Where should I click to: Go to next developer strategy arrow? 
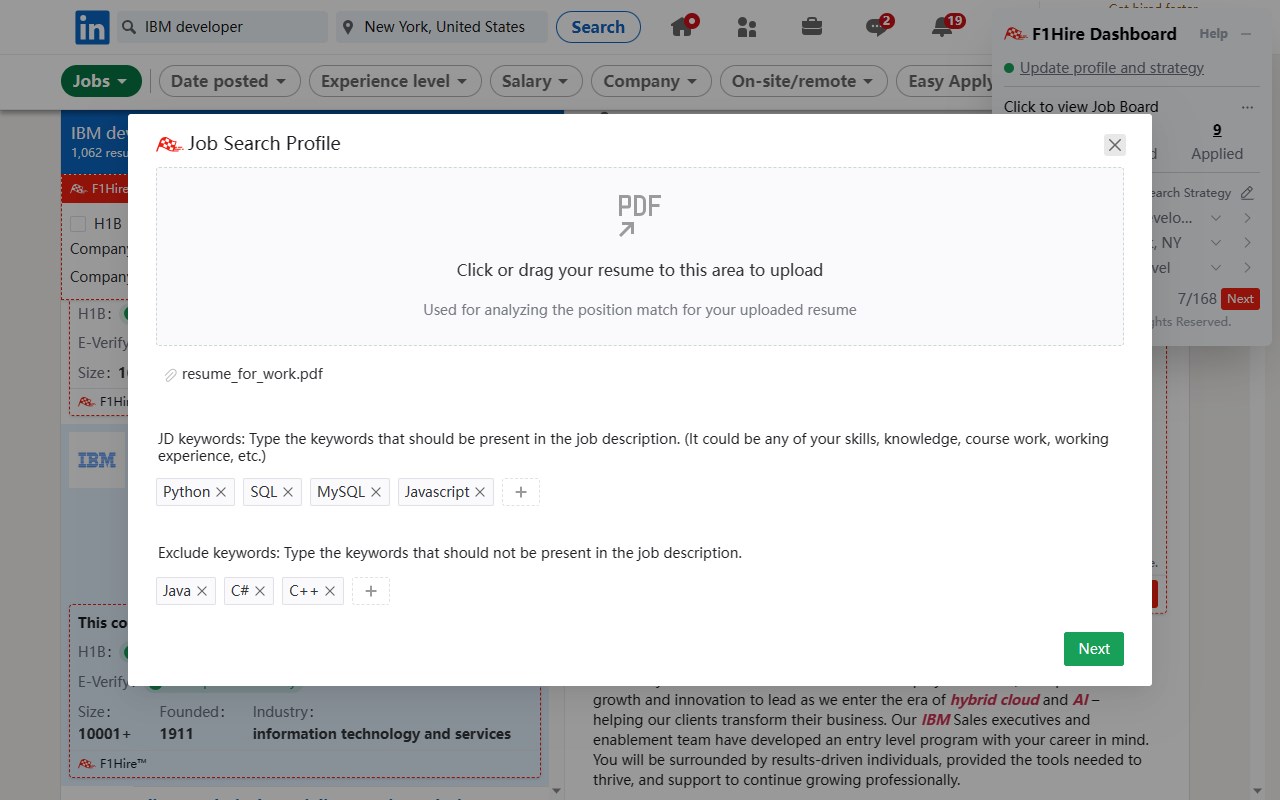[x=1248, y=218]
